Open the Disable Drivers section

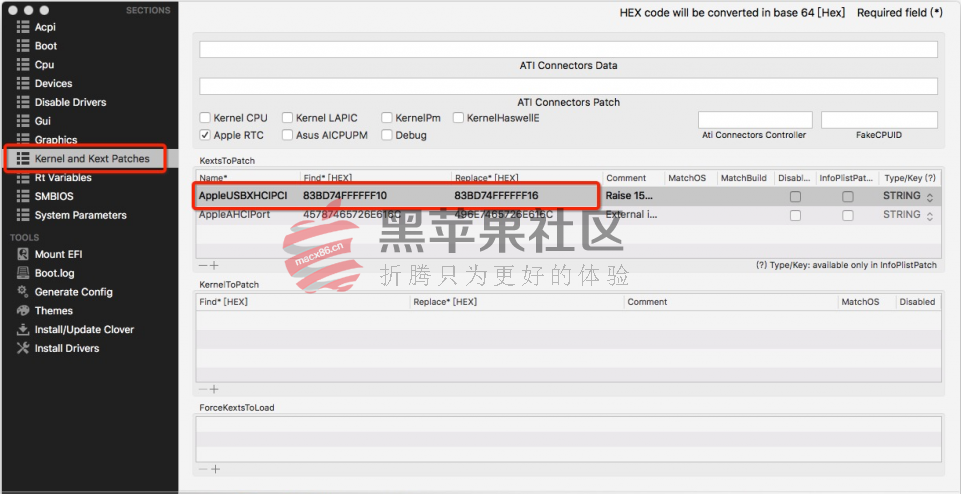coord(70,102)
